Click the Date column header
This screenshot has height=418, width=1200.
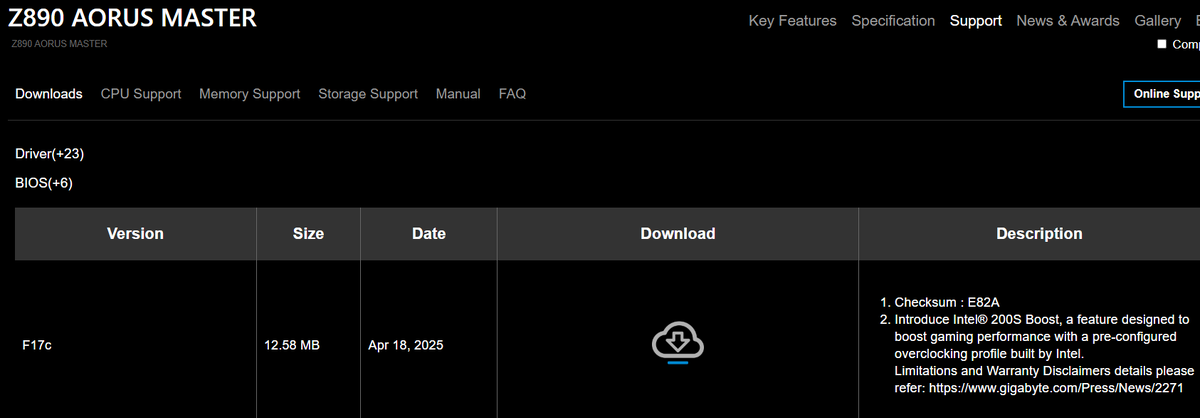(x=429, y=234)
